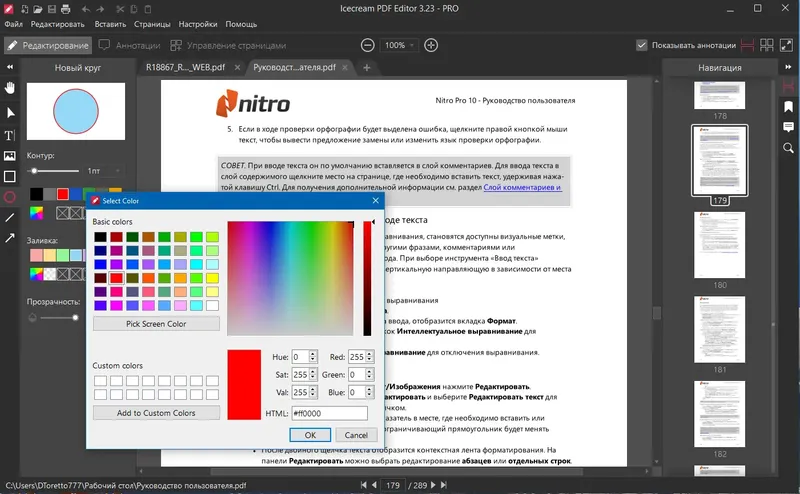This screenshot has width=800, height=494.
Task: Go to the next page in the bottom bar
Action: point(433,485)
